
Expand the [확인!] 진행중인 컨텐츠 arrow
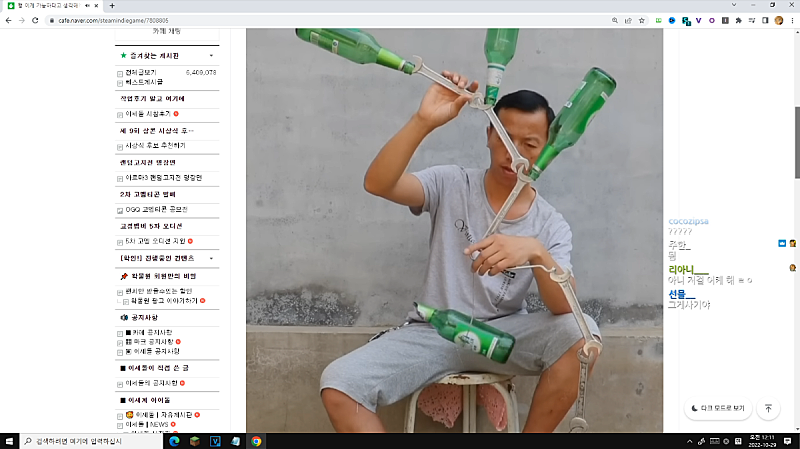(x=211, y=258)
